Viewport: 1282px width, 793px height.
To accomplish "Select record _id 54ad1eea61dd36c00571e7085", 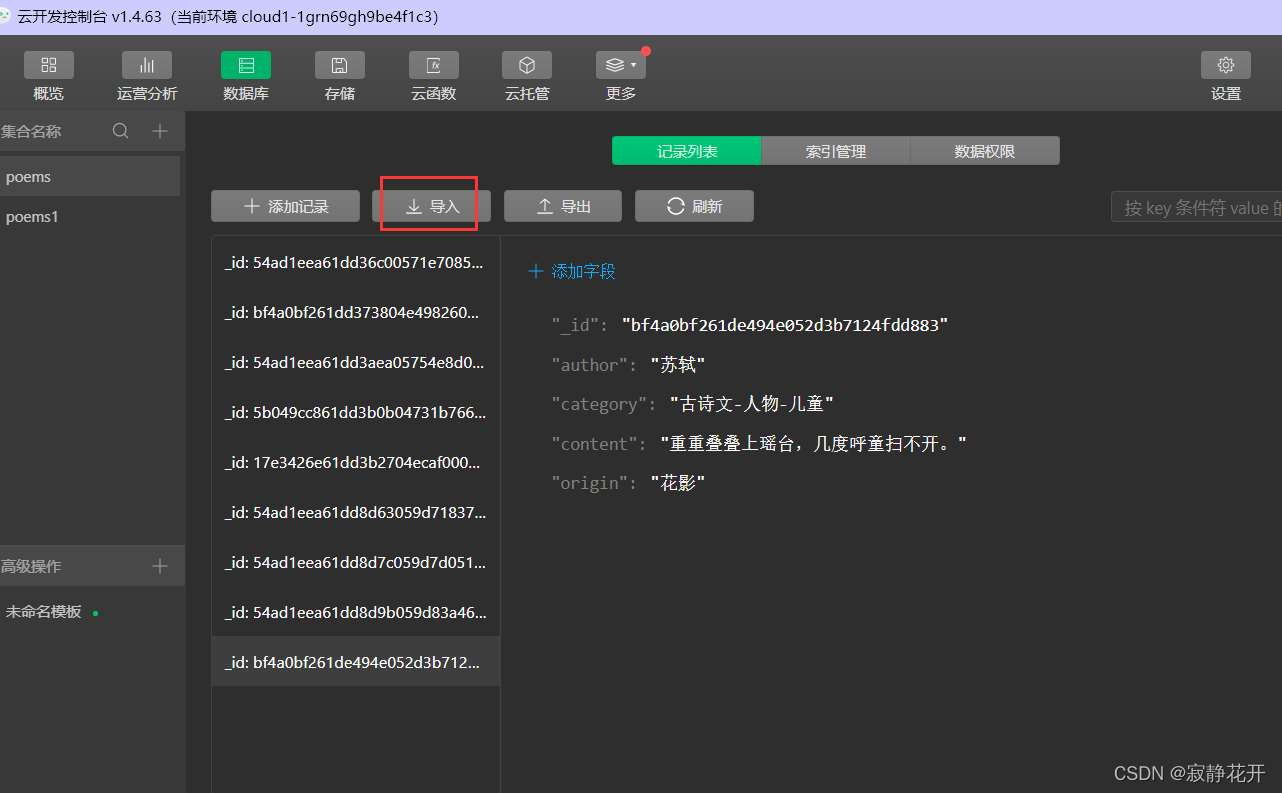I will [x=356, y=262].
